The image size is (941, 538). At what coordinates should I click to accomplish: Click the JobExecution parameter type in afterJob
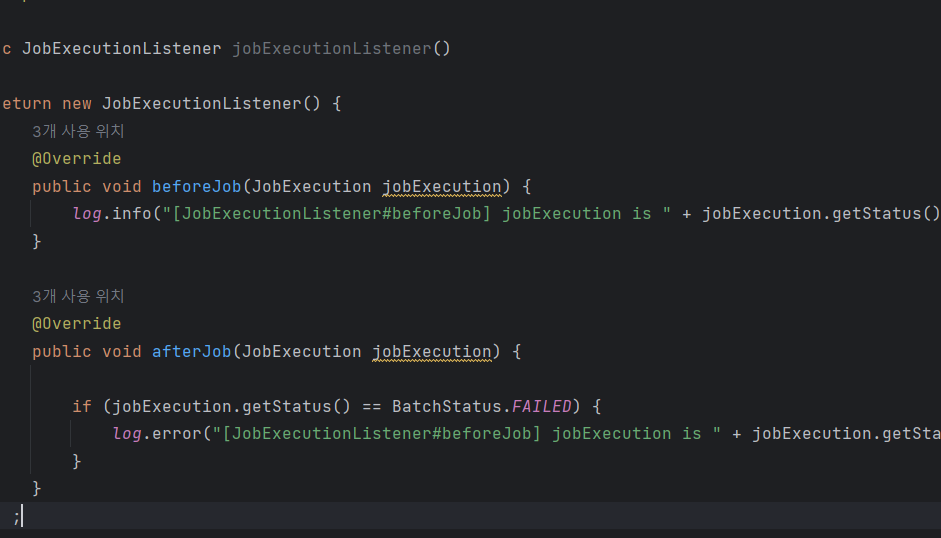[x=301, y=352]
